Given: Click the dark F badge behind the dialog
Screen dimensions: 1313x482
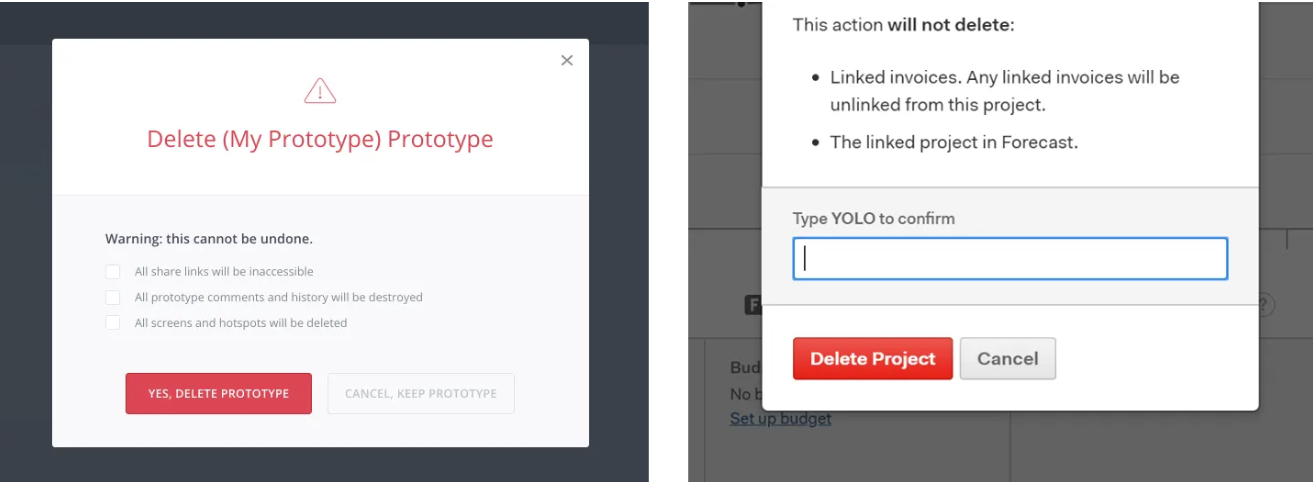Looking at the screenshot, I should [754, 305].
